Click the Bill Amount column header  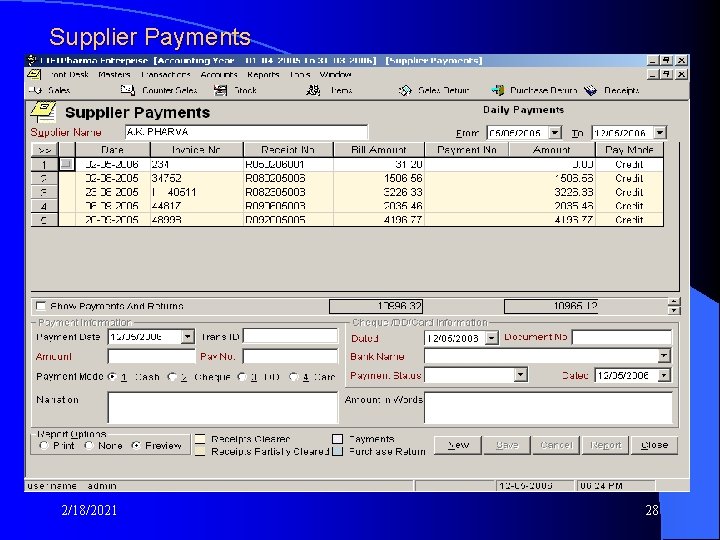379,150
